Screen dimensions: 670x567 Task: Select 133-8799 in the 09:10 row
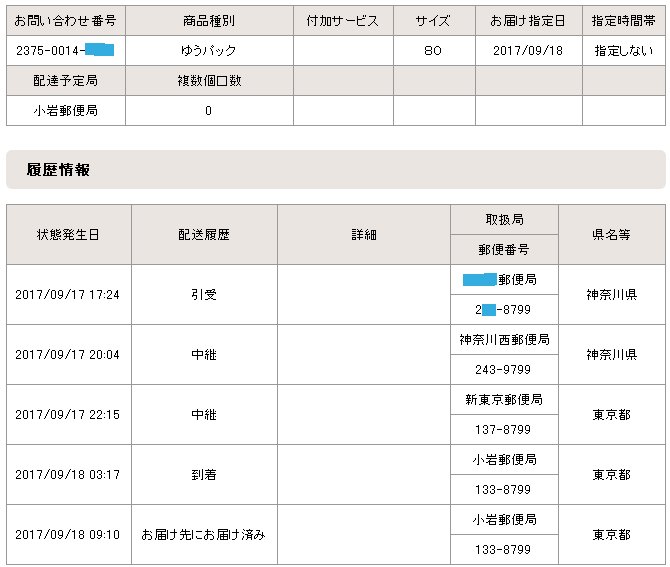click(503, 549)
